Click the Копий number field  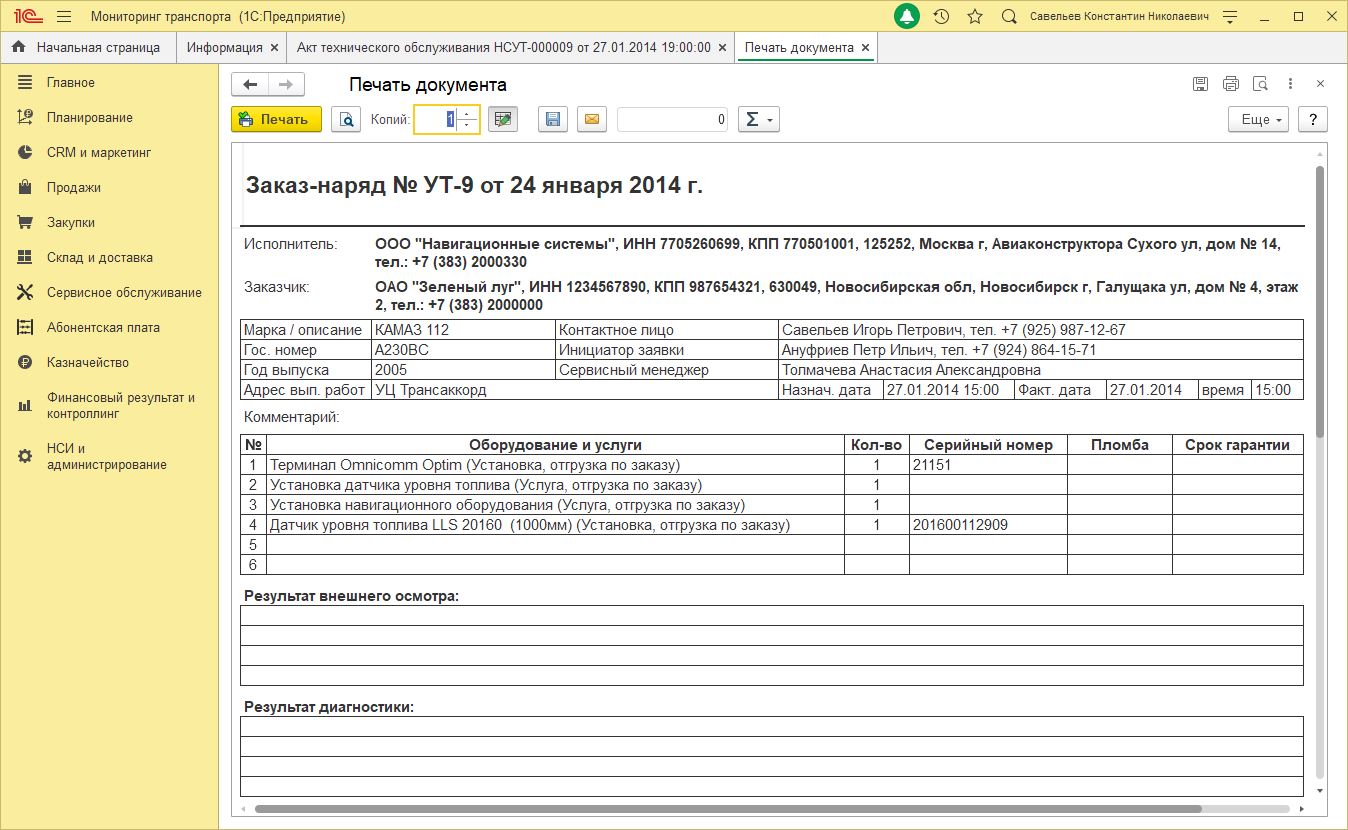(437, 119)
